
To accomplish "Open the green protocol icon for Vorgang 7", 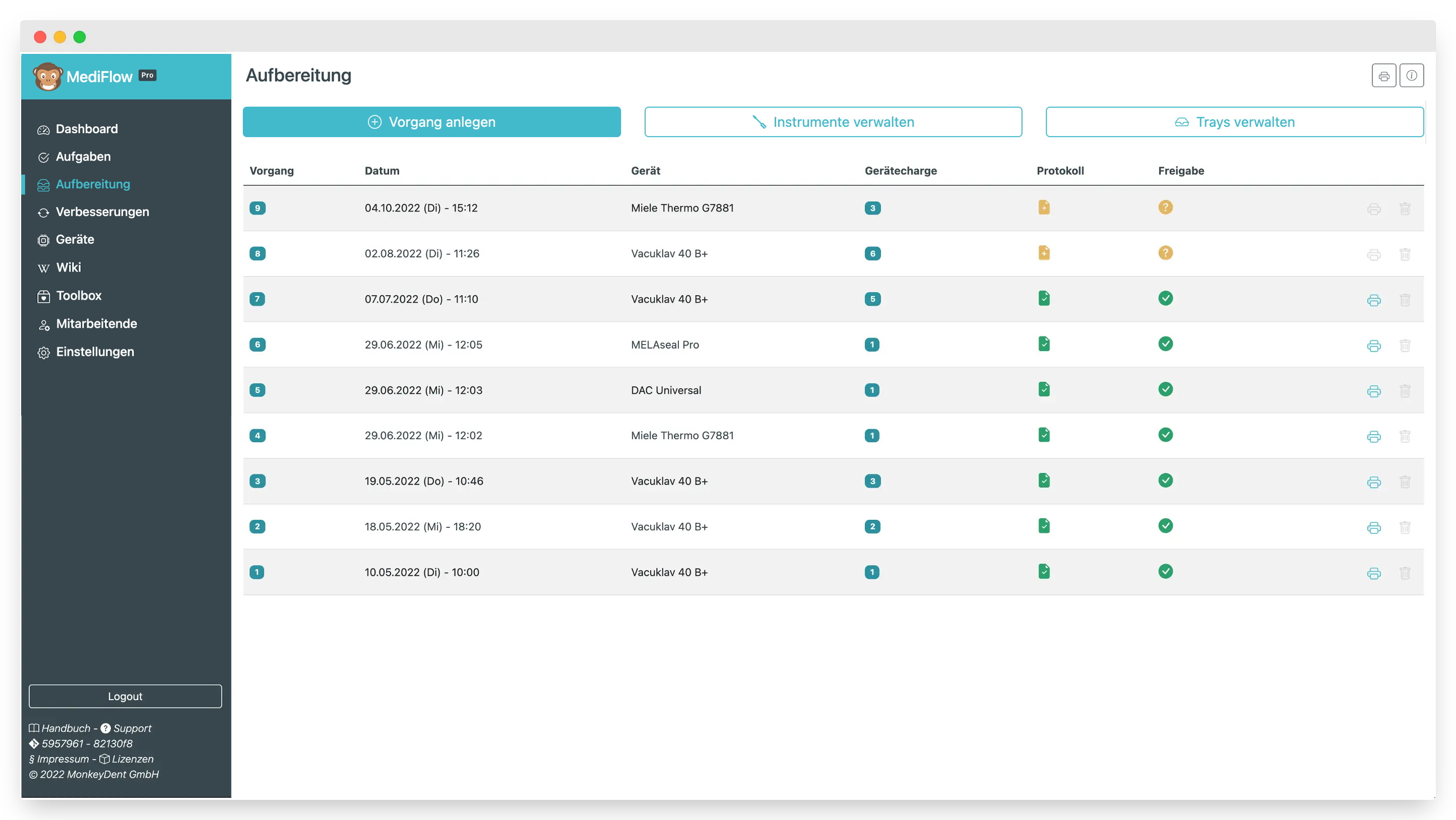I will pos(1044,298).
